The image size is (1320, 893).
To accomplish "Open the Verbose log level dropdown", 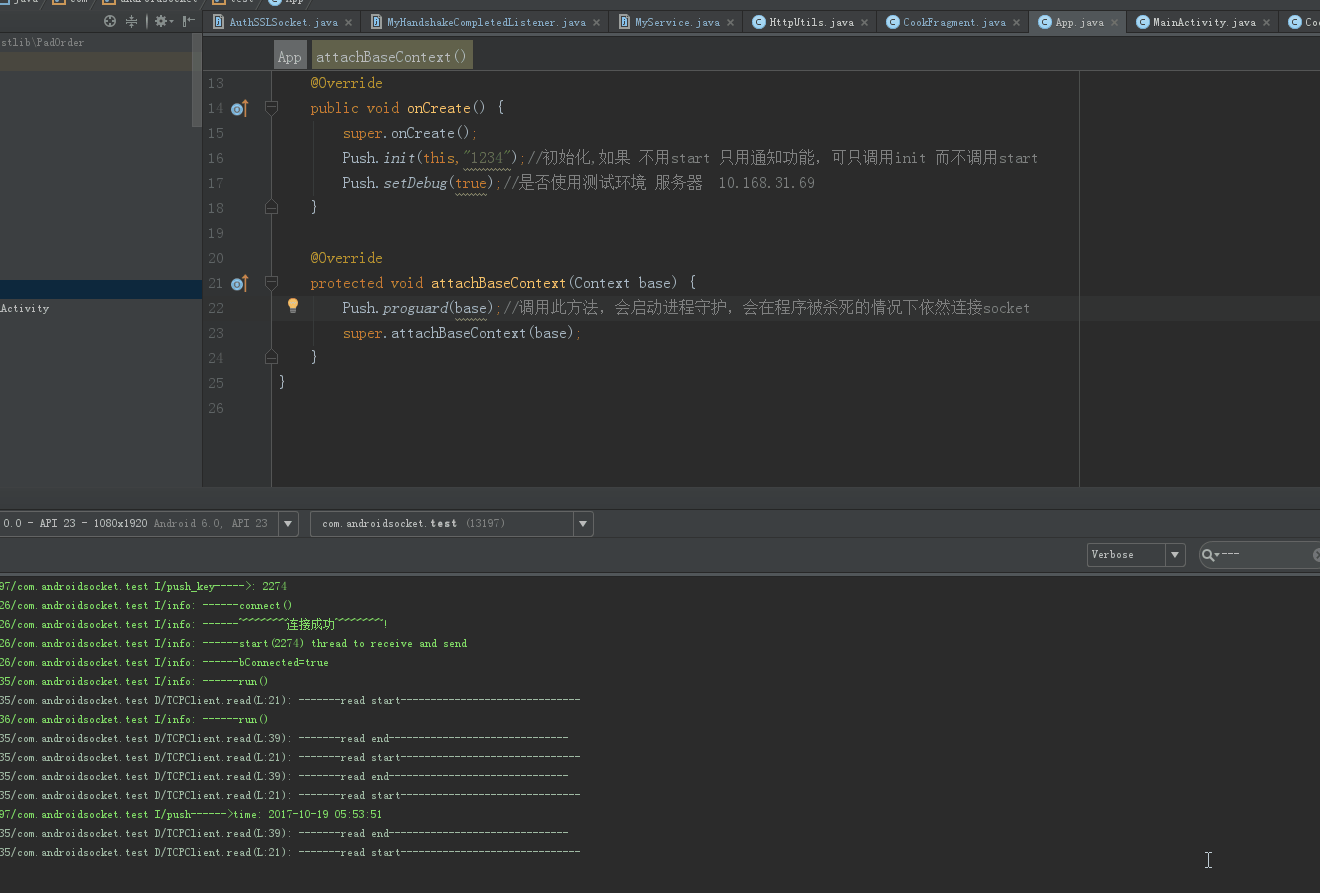I will [1176, 555].
